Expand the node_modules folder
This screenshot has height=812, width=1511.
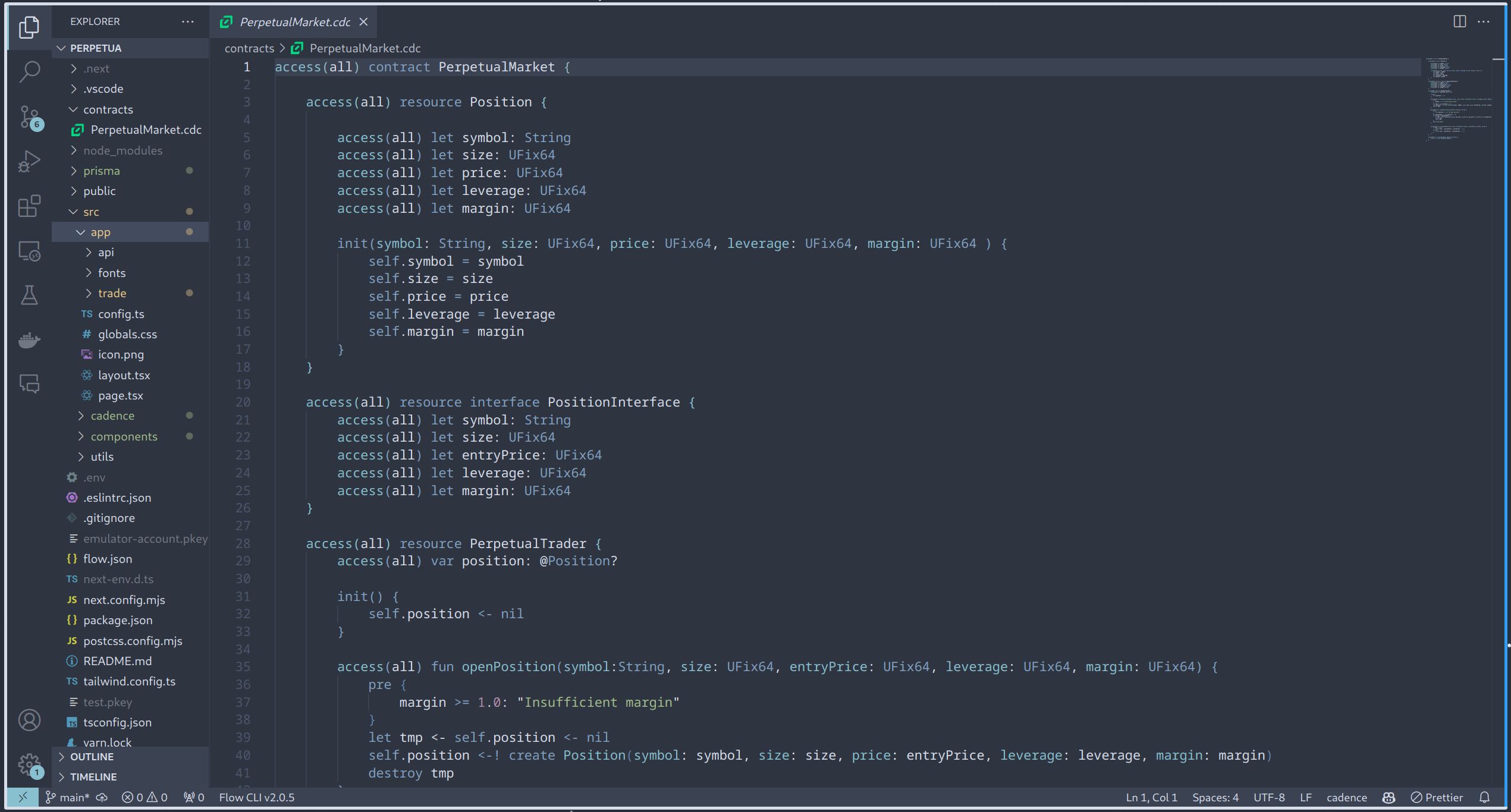(130, 150)
